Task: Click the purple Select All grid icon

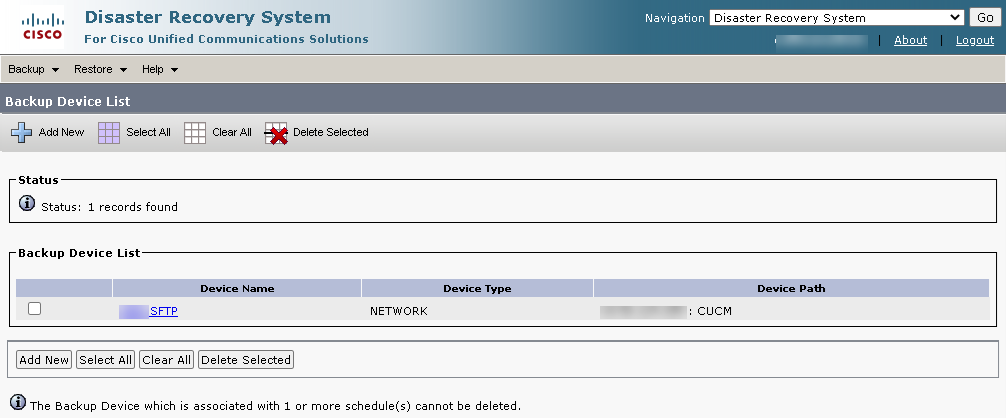Action: pyautogui.click(x=108, y=133)
